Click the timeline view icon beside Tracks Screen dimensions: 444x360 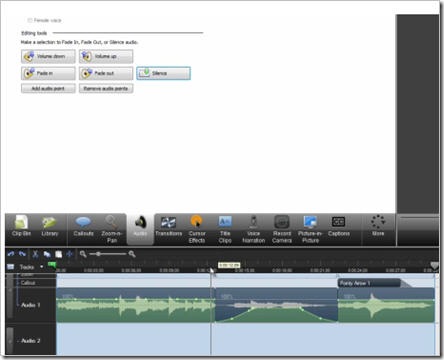(10, 267)
